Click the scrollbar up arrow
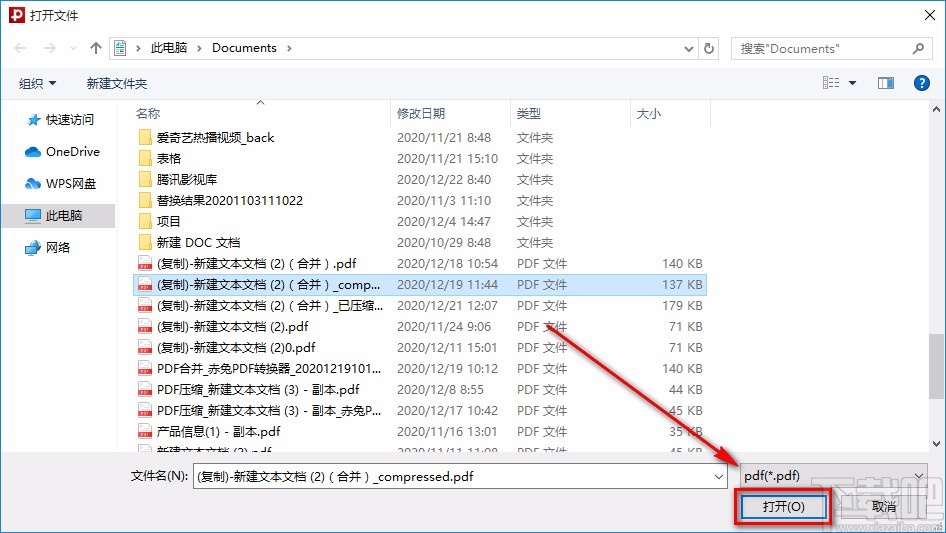Screen dimensions: 946x533 tap(936, 110)
